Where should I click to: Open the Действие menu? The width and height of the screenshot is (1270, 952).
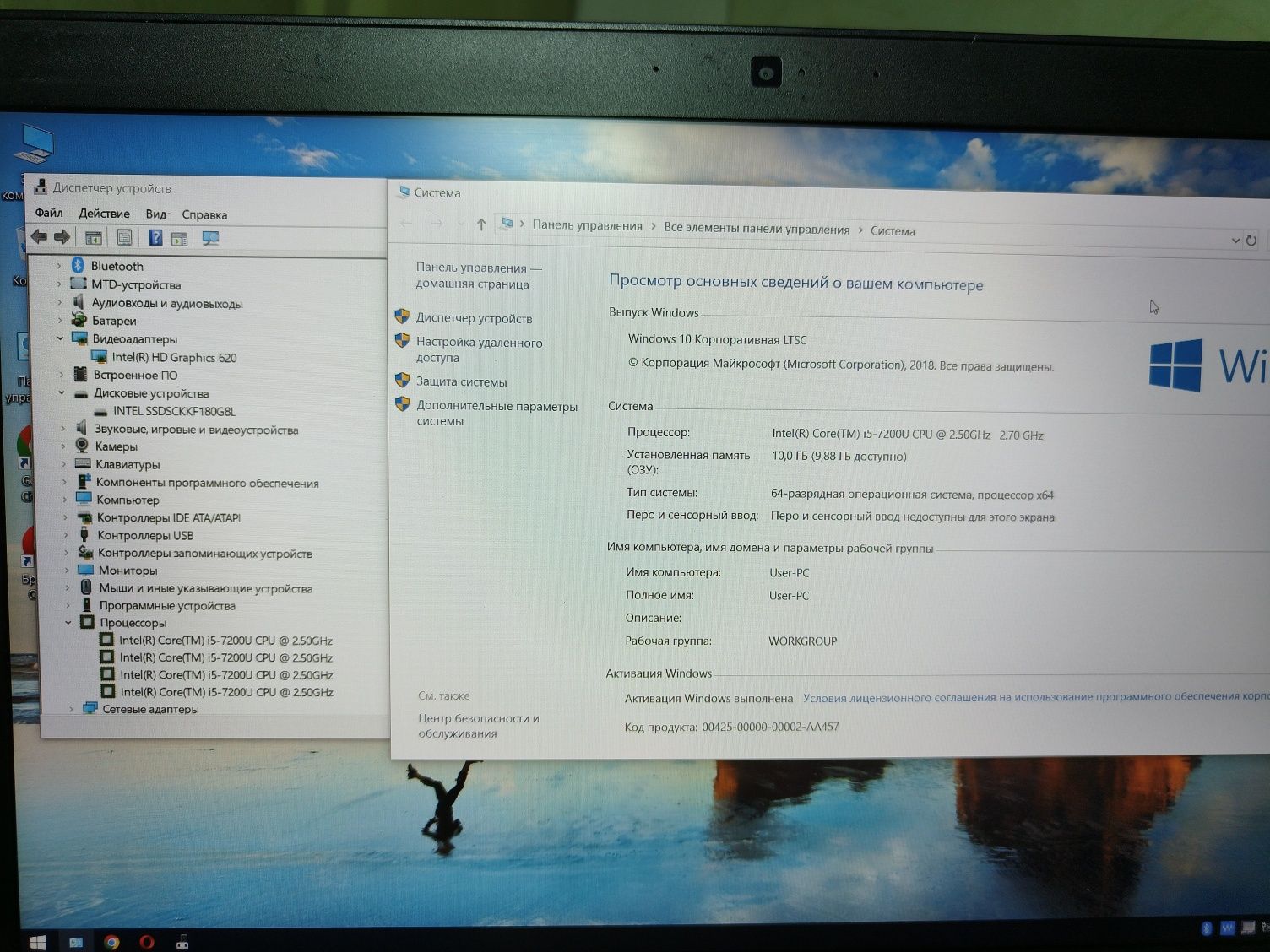(x=104, y=214)
